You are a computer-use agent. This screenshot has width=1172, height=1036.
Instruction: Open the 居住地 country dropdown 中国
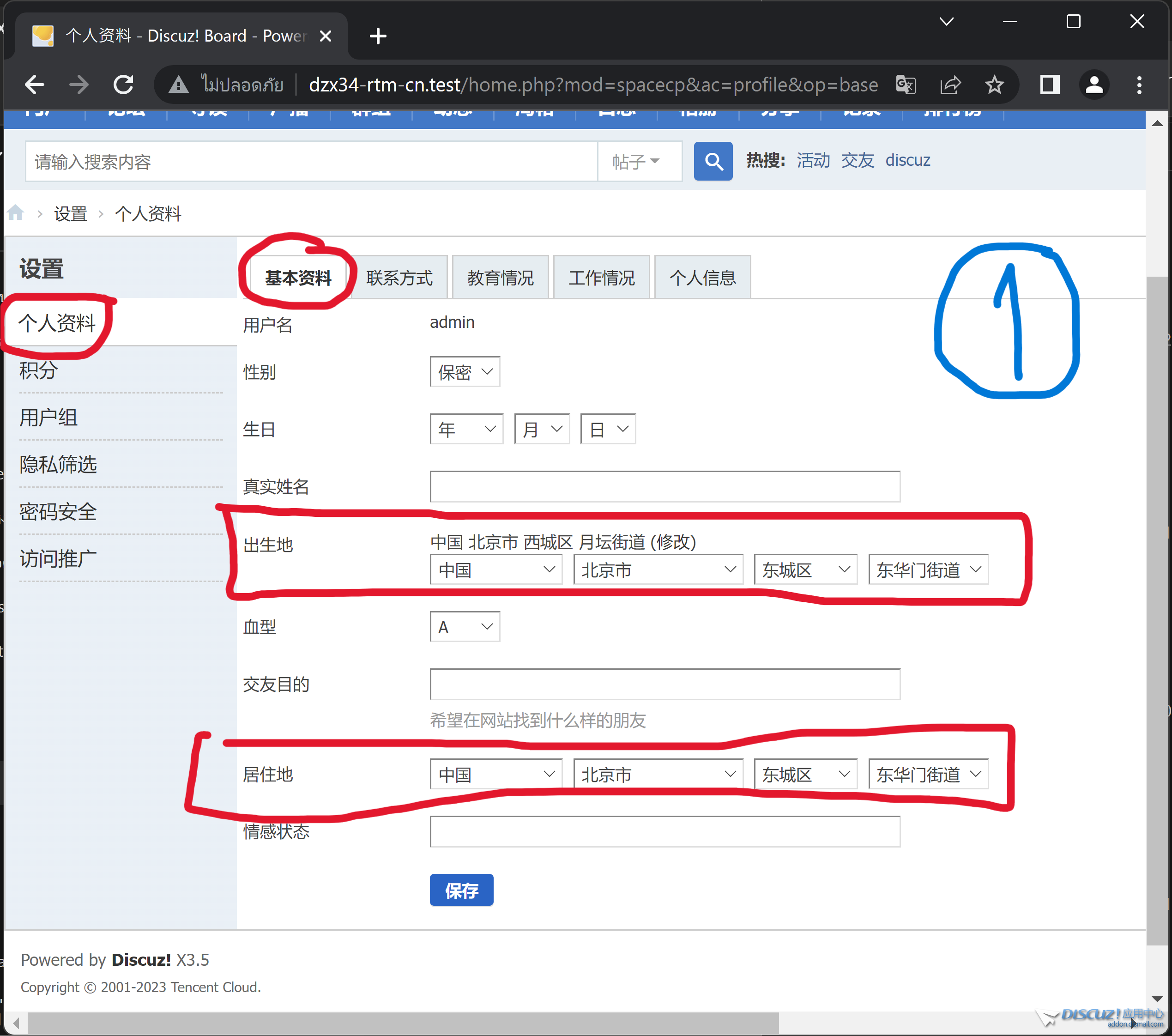pos(496,774)
